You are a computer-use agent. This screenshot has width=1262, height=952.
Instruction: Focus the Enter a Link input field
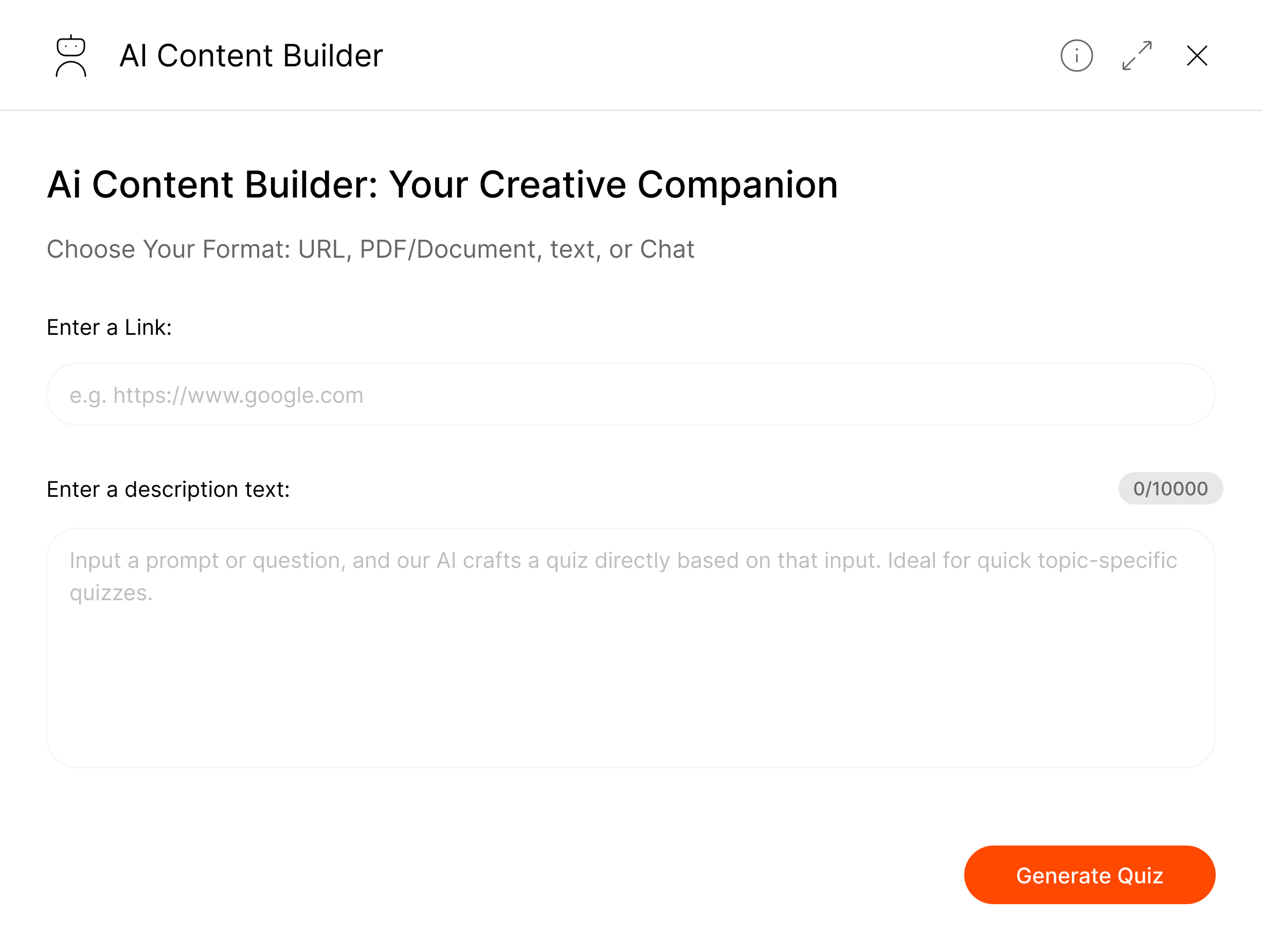(x=630, y=394)
